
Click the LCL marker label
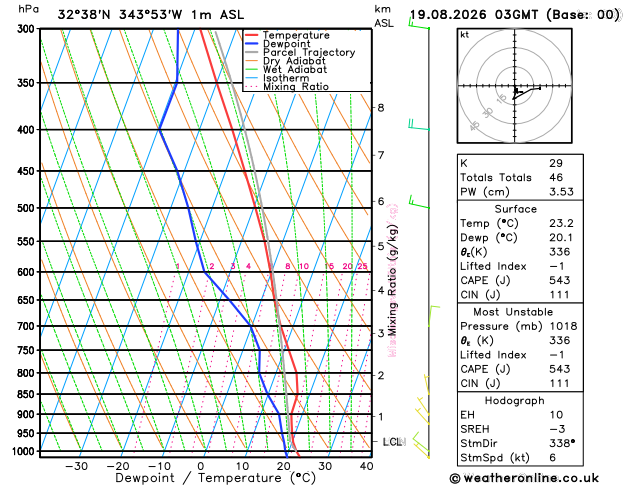(x=392, y=442)
